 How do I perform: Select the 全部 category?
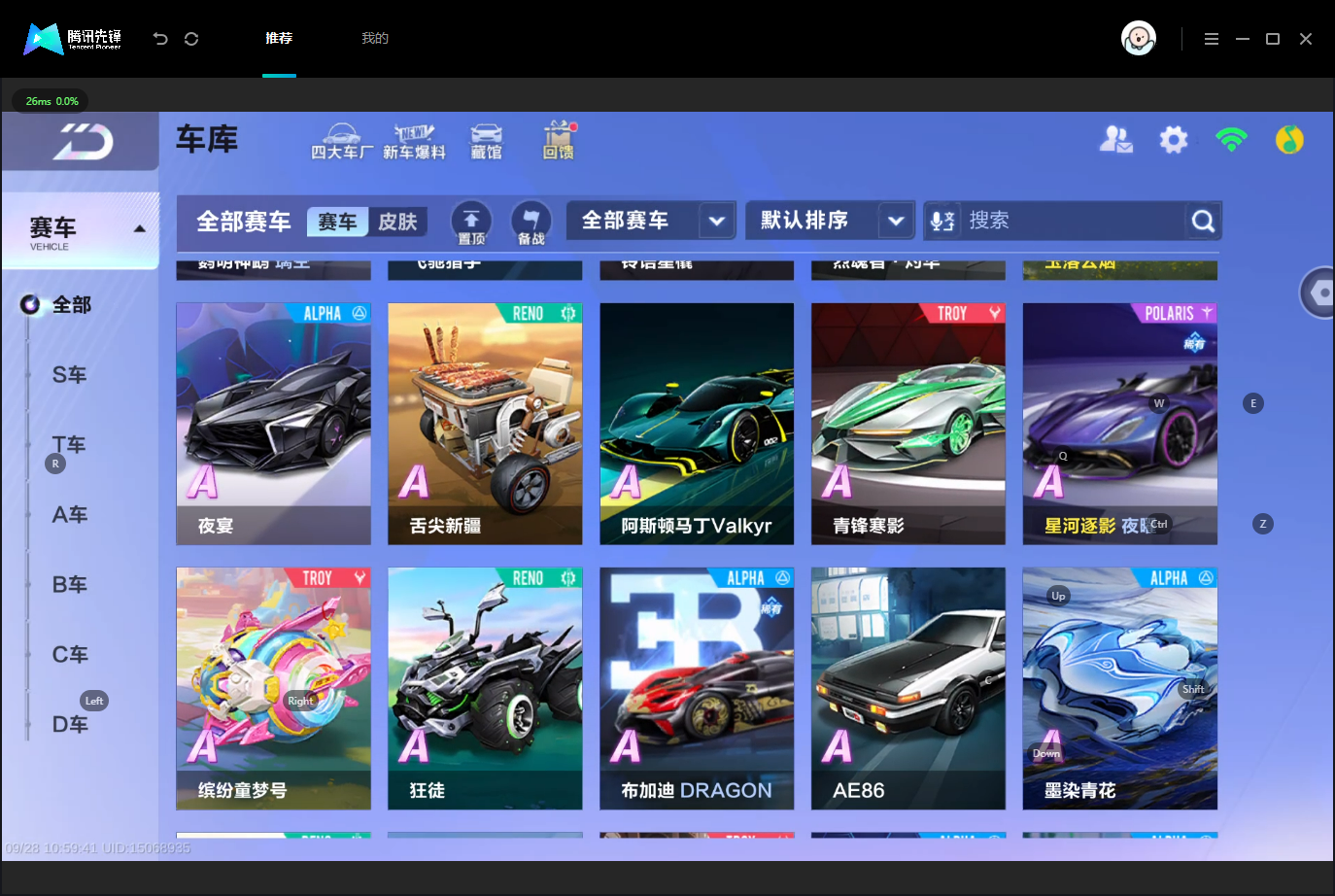(x=71, y=305)
